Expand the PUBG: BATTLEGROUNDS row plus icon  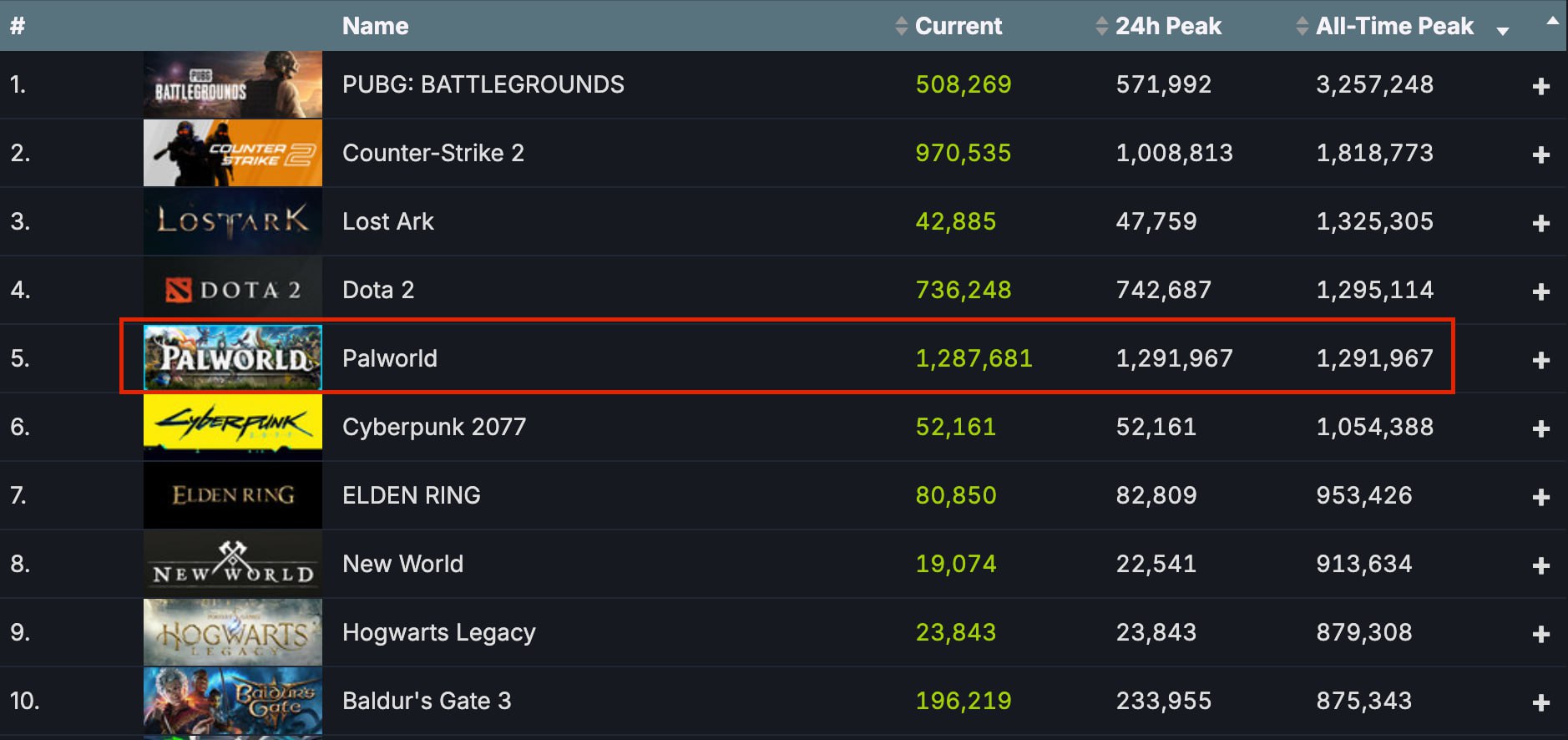coord(1541,86)
